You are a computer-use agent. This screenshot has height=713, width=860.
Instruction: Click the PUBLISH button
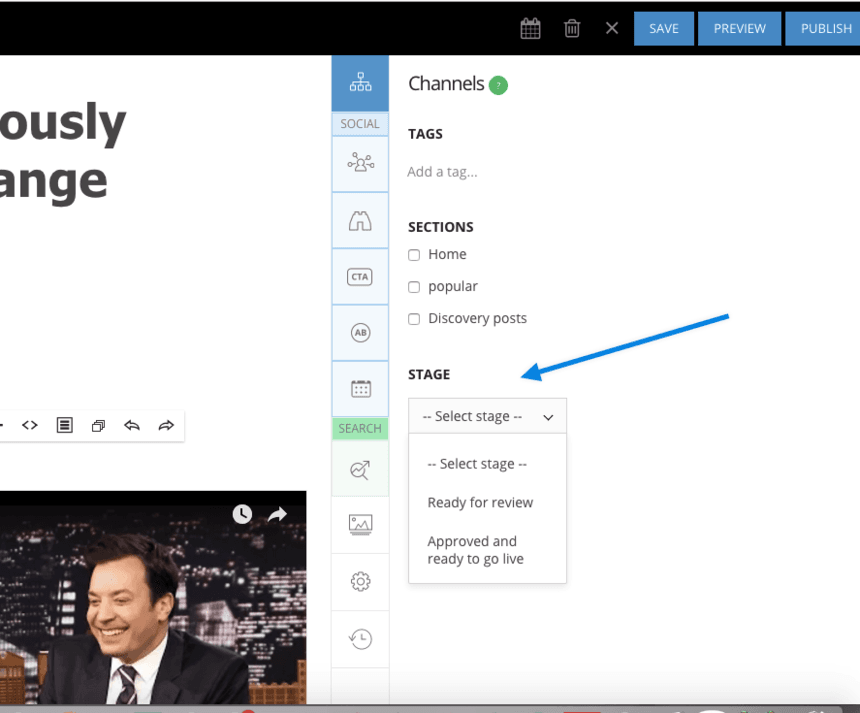pos(825,28)
